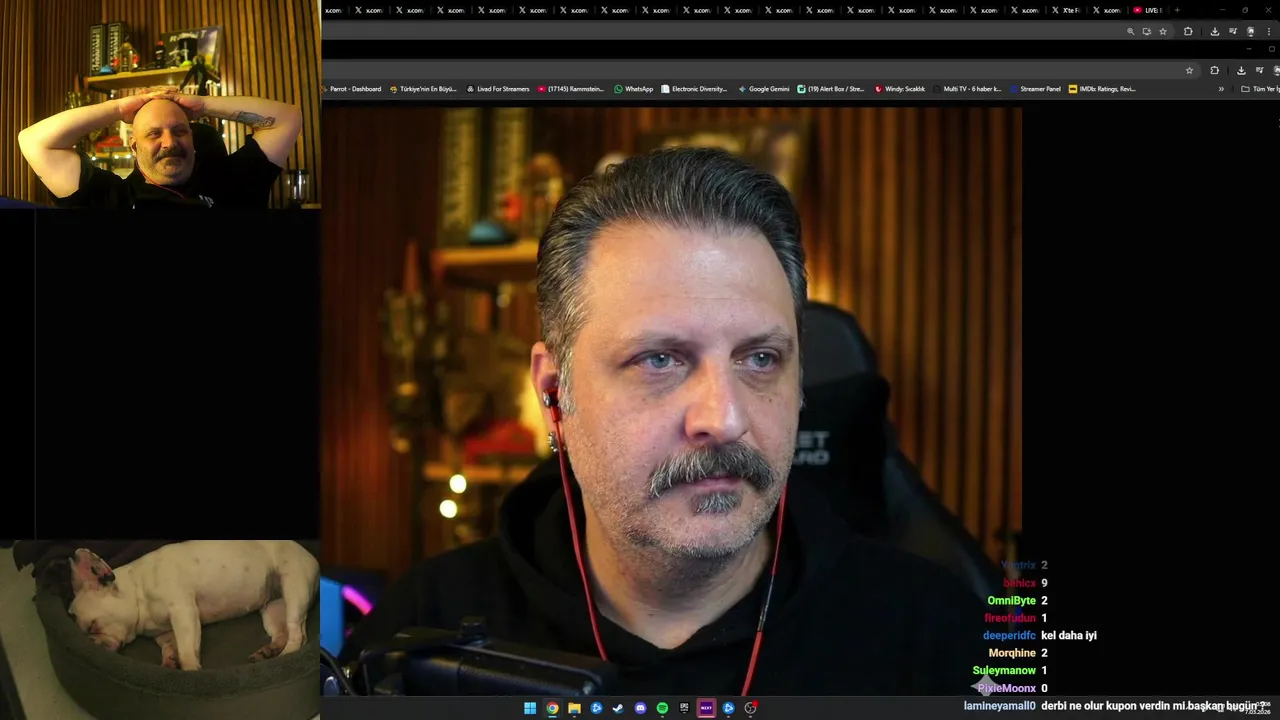This screenshot has height=720, width=1280.
Task: Open OBS Studio from the taskbar
Action: [x=750, y=708]
